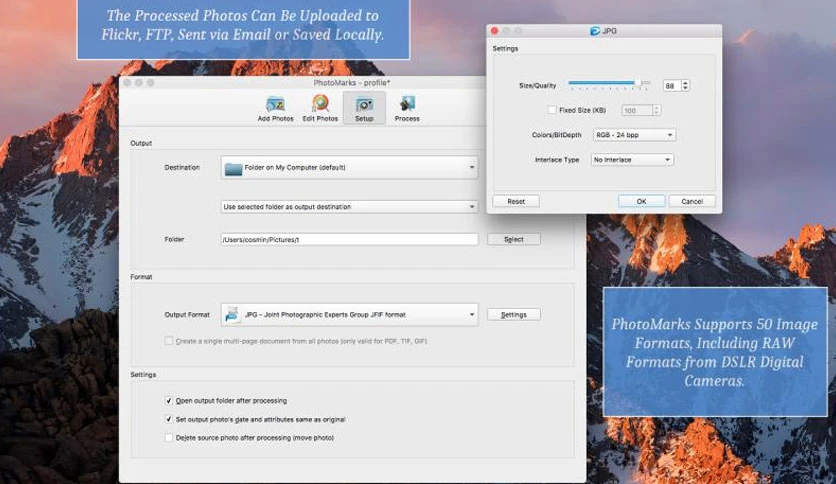The height and width of the screenshot is (484, 836).
Task: Click the PhotoMarks - profile* window title
Action: coord(352,83)
